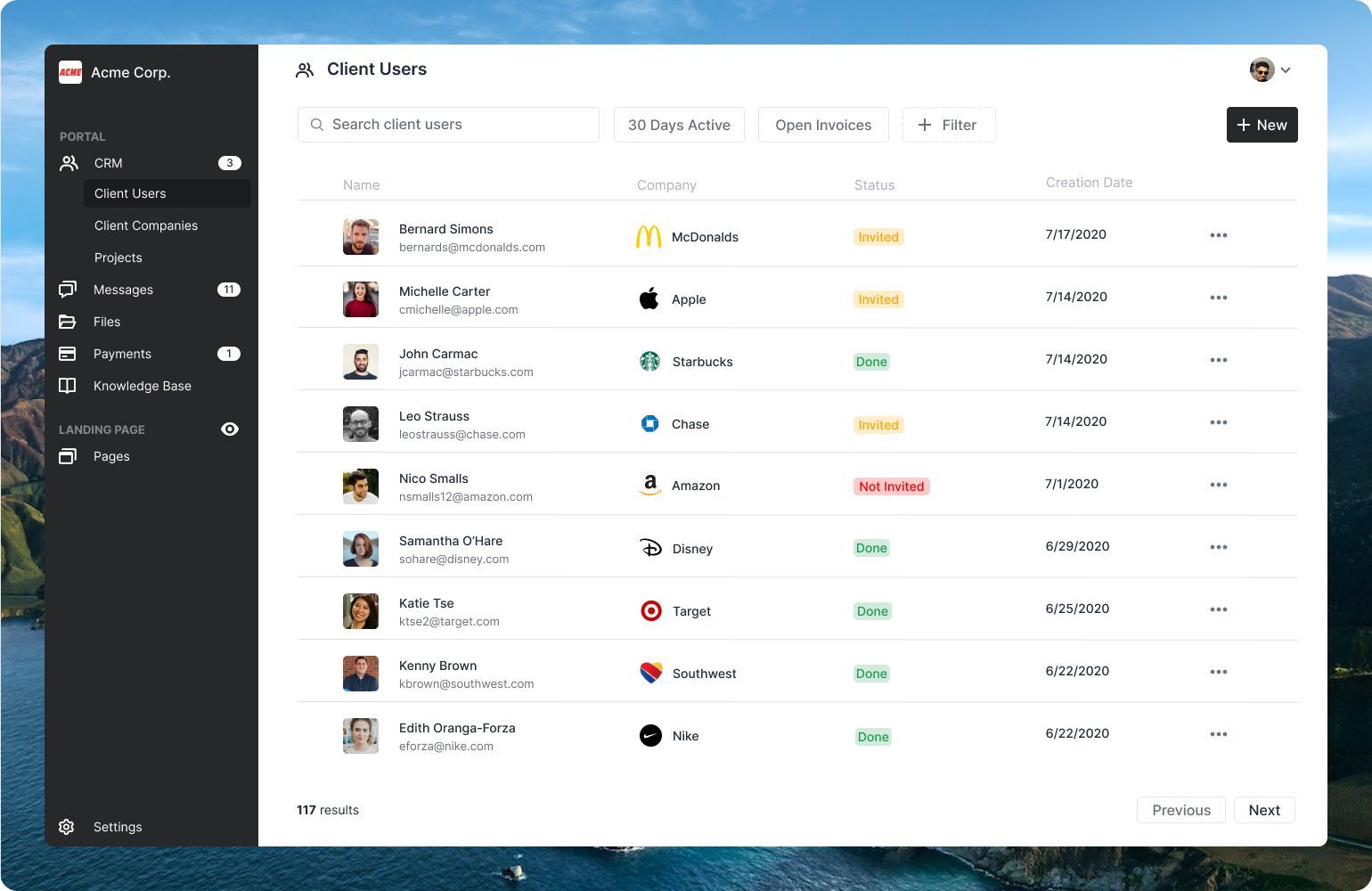Open row actions menu for Nico Smalls
The image size is (1372, 891).
pos(1218,485)
